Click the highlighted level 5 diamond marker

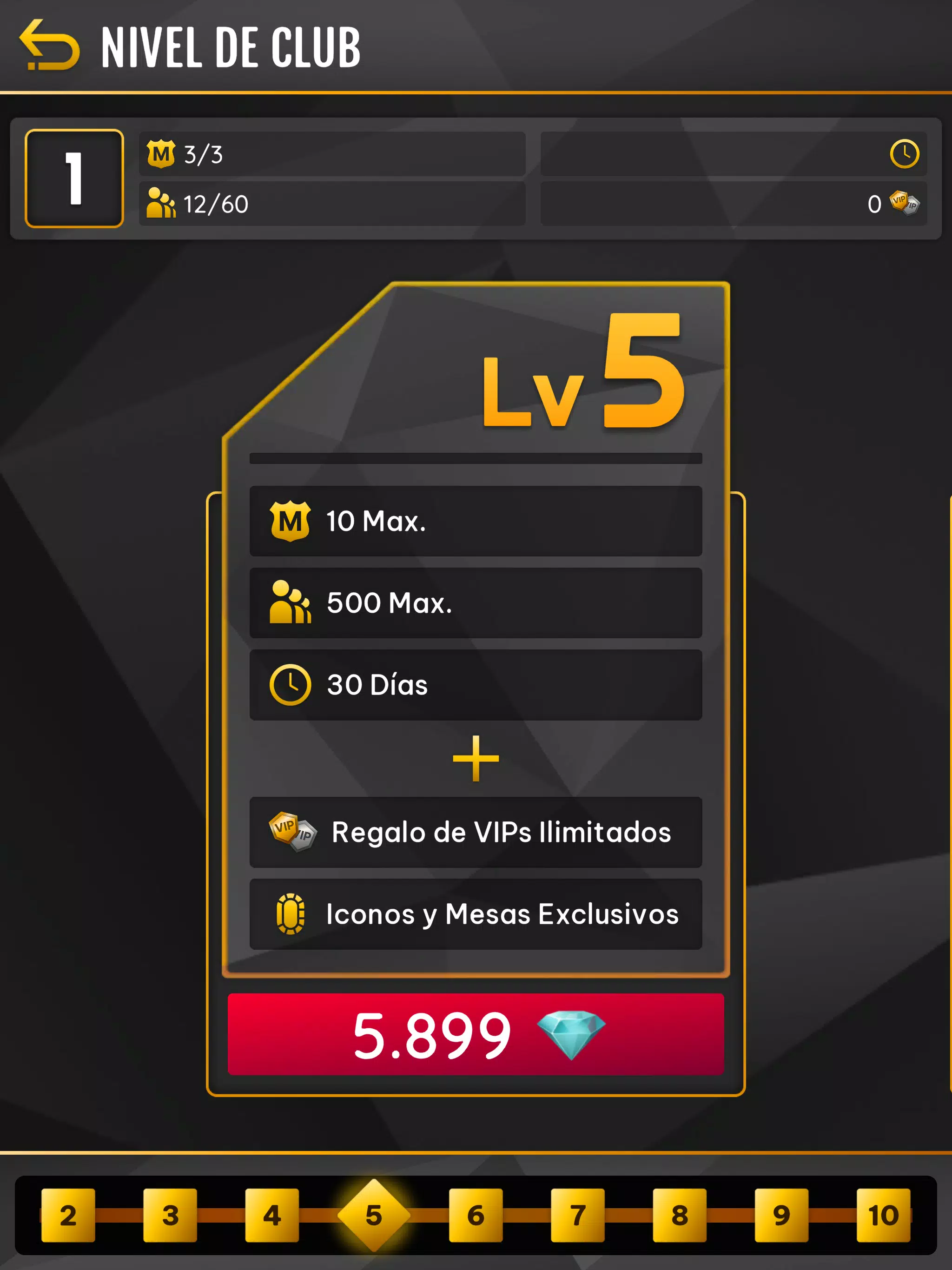[x=374, y=1215]
